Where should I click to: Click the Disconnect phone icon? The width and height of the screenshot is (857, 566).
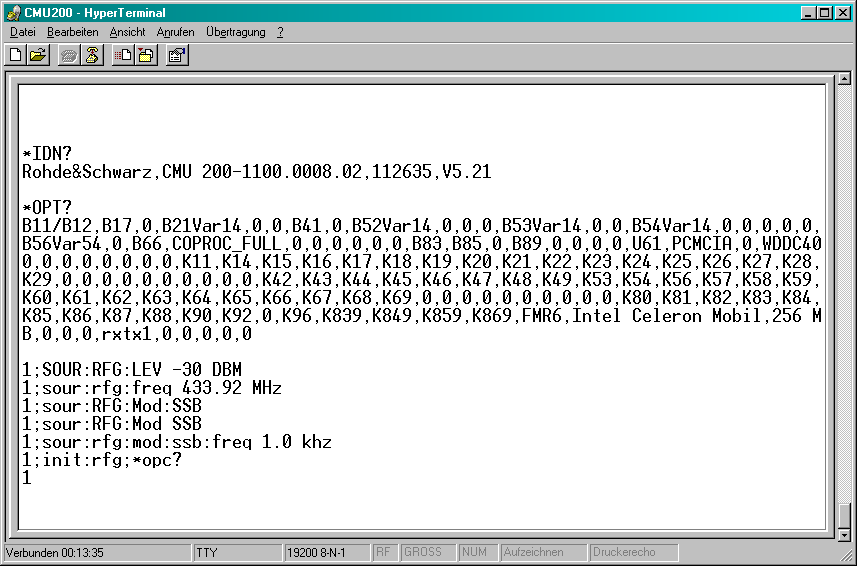pyautogui.click(x=92, y=55)
